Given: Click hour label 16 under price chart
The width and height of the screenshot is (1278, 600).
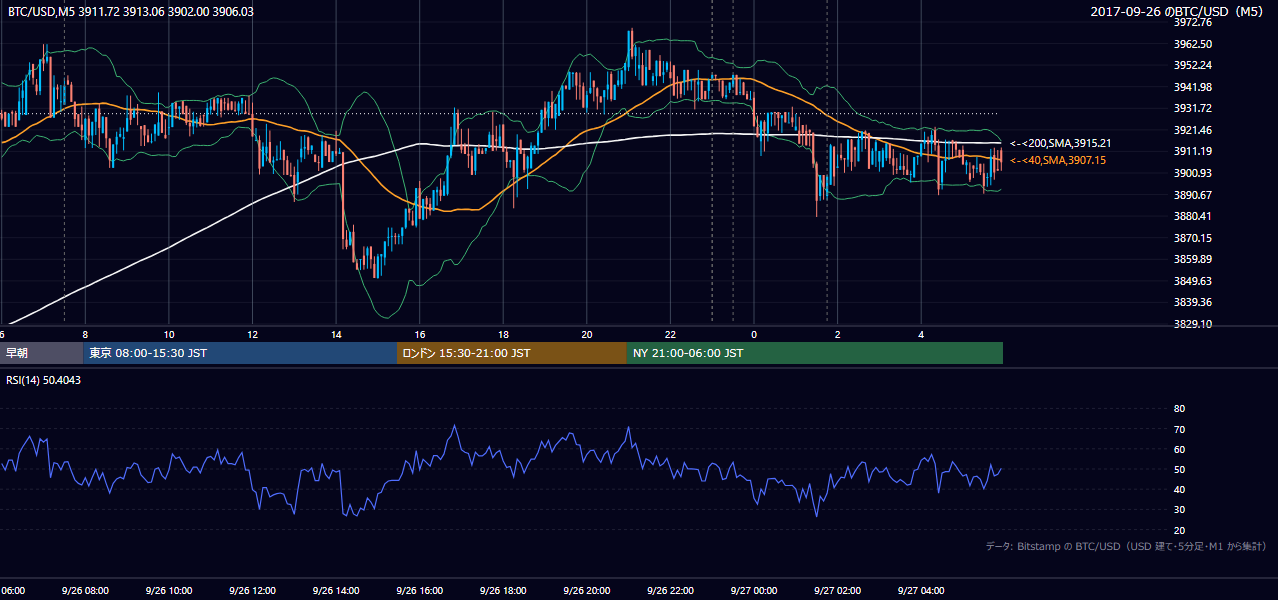Looking at the screenshot, I should [420, 334].
